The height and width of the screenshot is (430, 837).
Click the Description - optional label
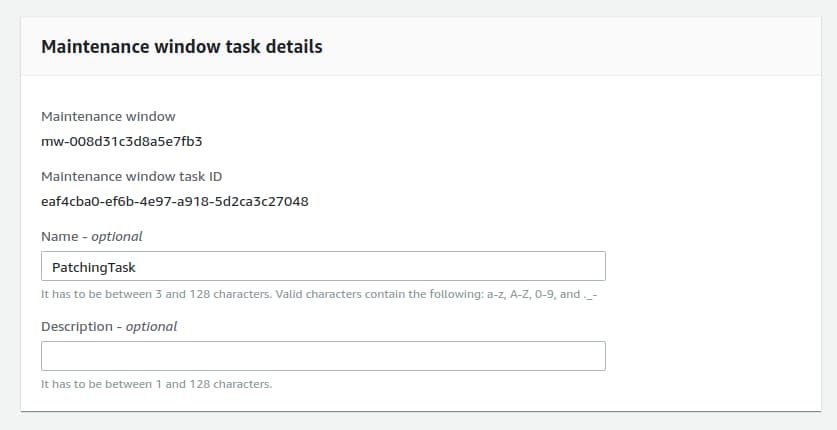click(x=109, y=326)
